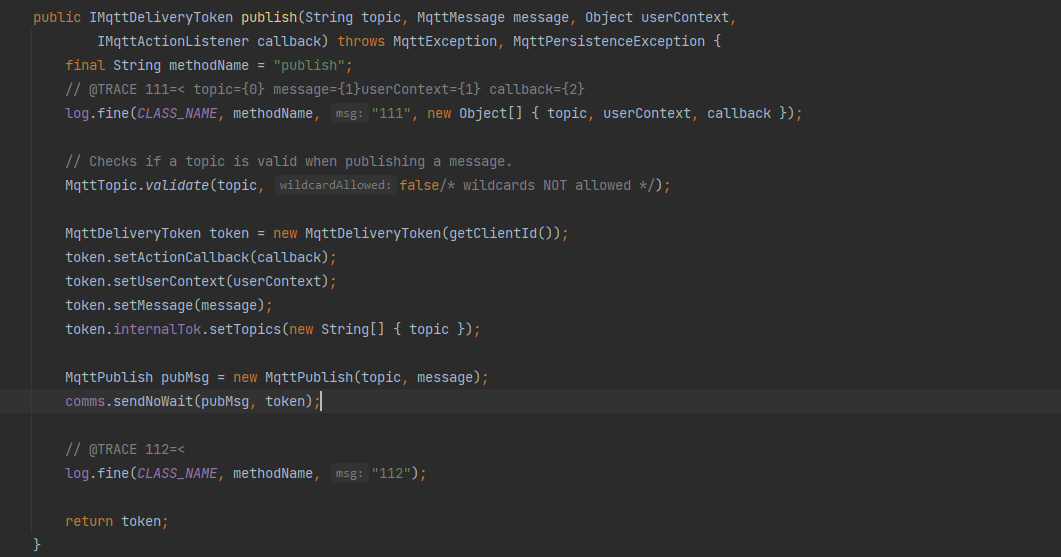Click the msg: hint before "111"
Image resolution: width=1061 pixels, height=557 pixels.
click(349, 114)
